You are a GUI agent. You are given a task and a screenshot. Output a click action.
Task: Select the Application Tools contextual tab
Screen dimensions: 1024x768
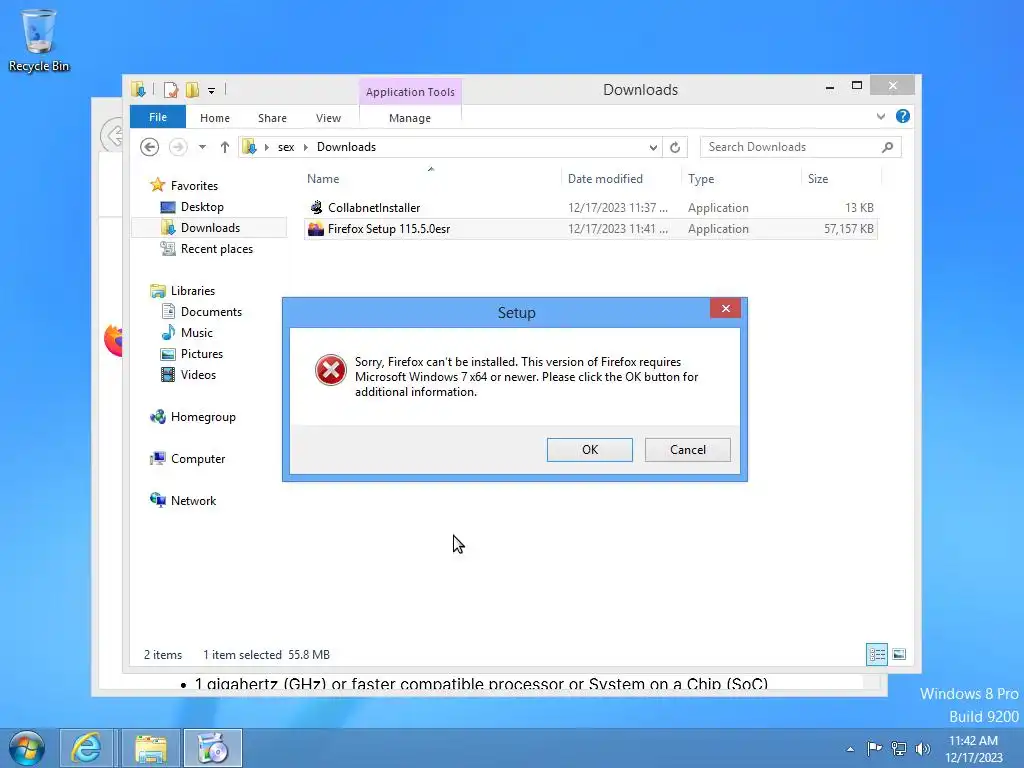click(x=410, y=92)
